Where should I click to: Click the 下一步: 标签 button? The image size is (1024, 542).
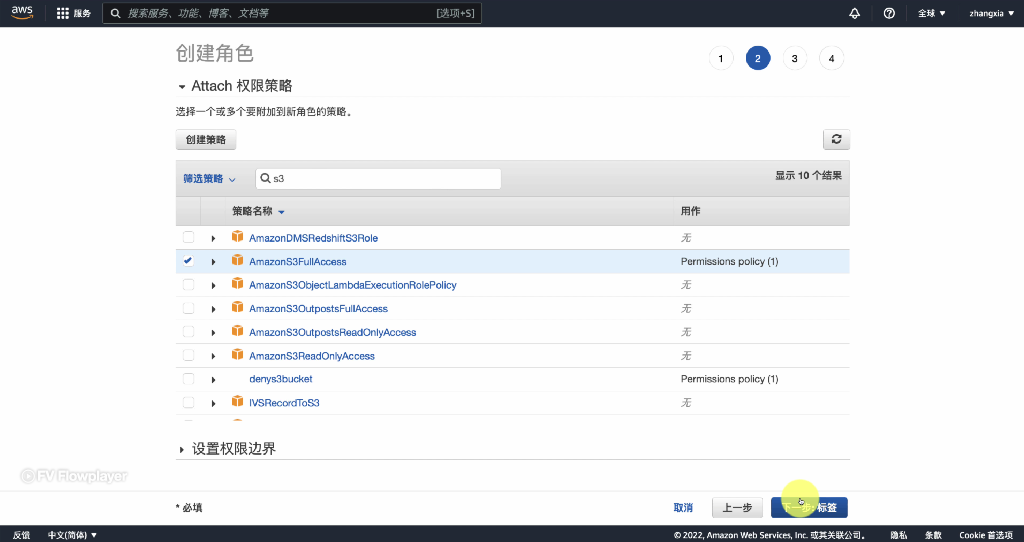[809, 507]
